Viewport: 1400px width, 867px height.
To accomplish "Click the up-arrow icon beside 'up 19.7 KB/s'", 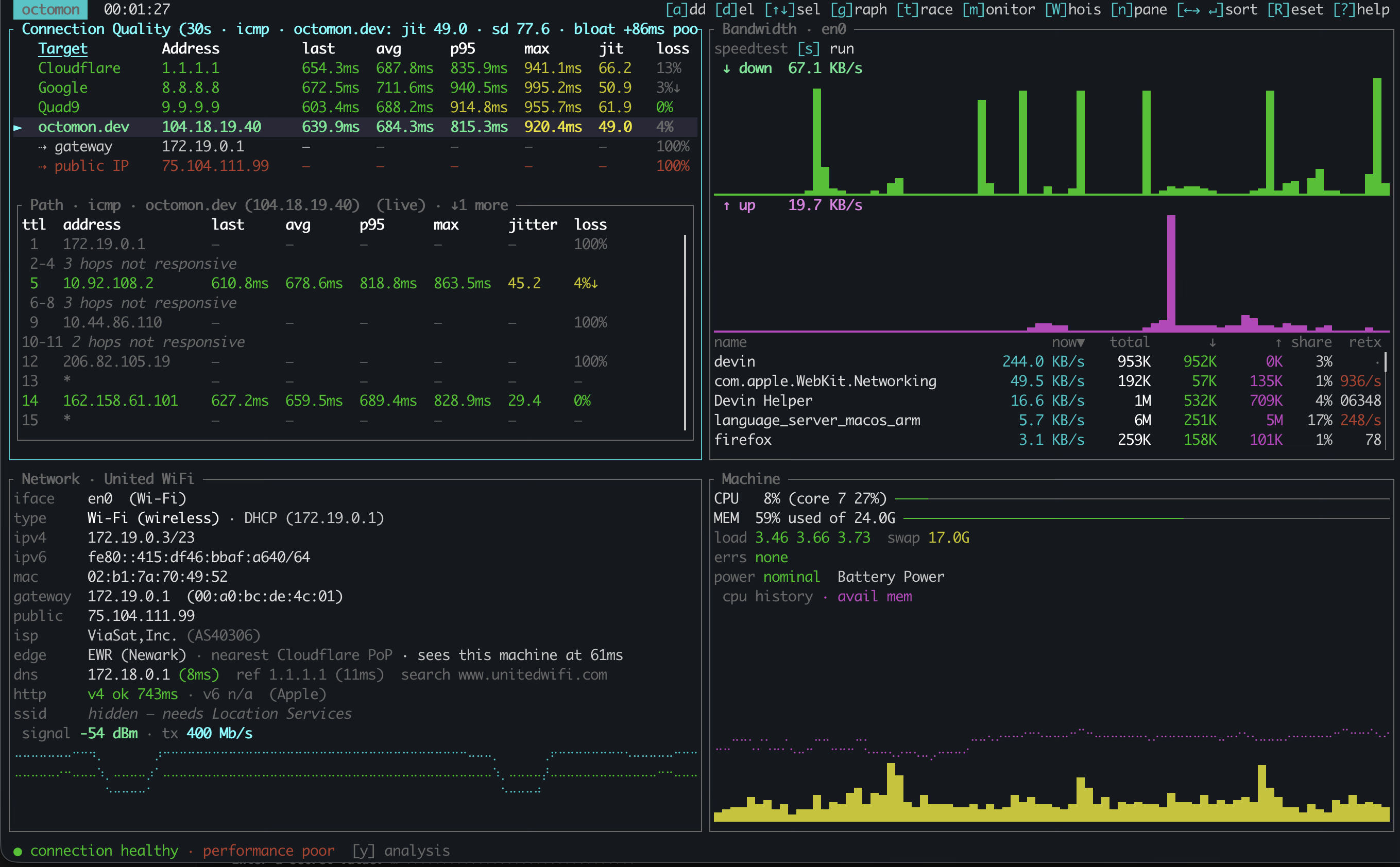I will point(727,206).
